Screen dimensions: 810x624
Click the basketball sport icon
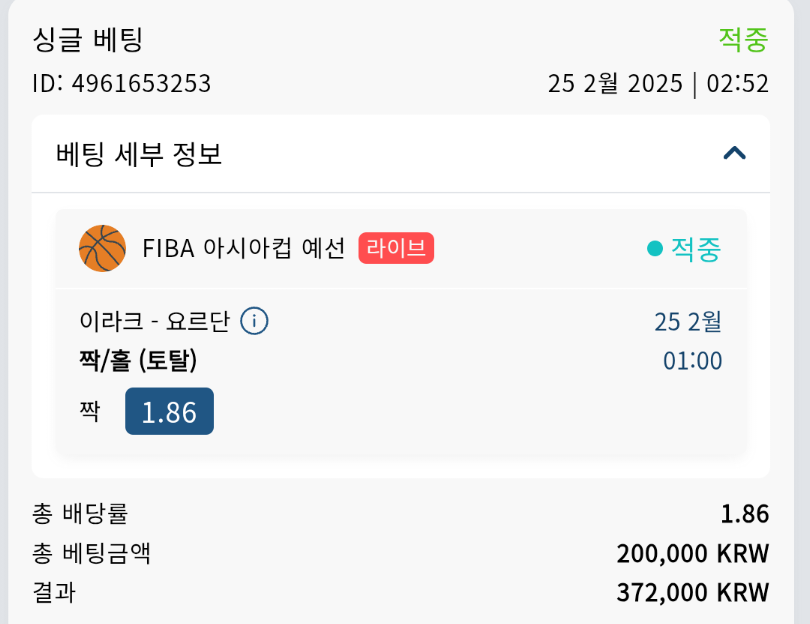(102, 248)
